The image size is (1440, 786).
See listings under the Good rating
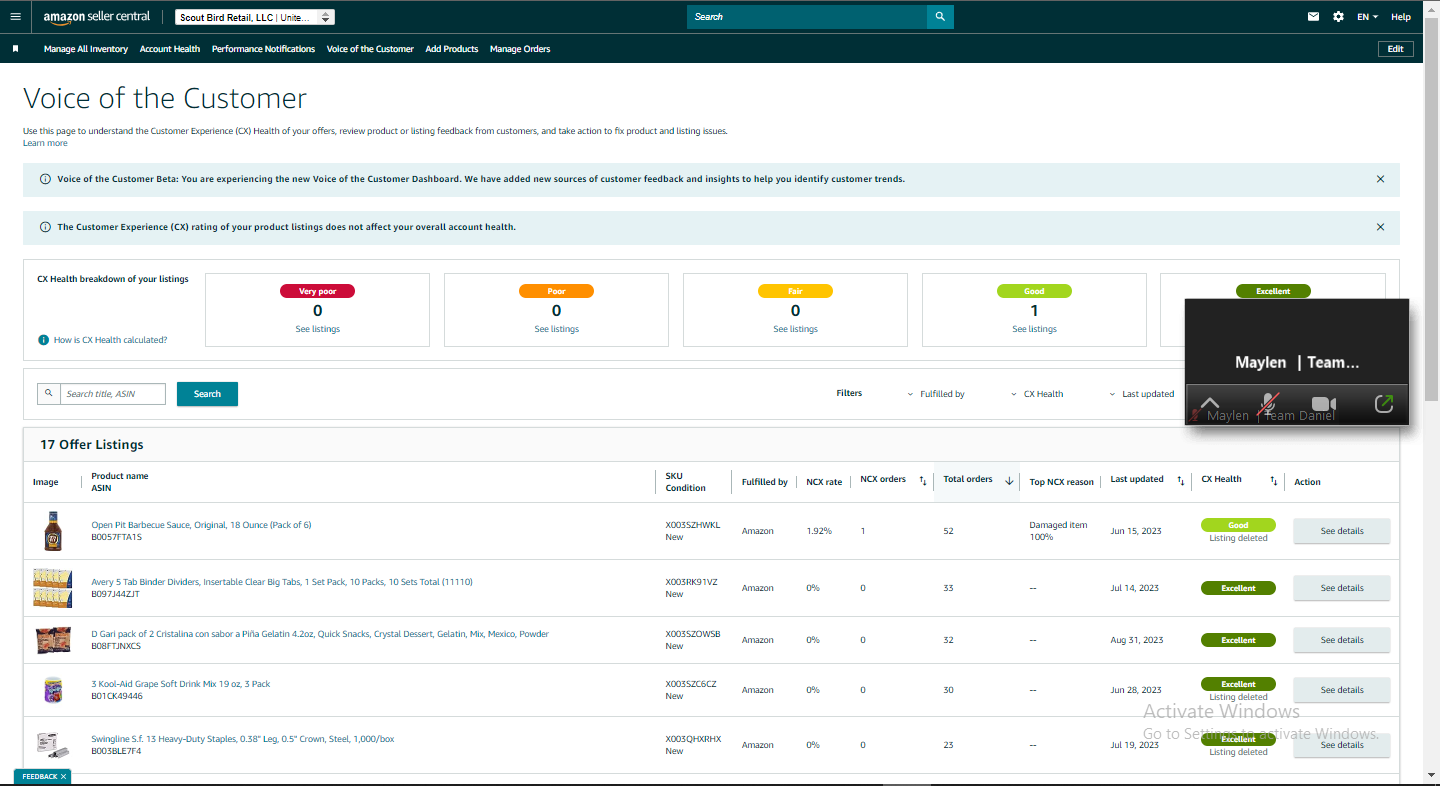click(x=1034, y=329)
